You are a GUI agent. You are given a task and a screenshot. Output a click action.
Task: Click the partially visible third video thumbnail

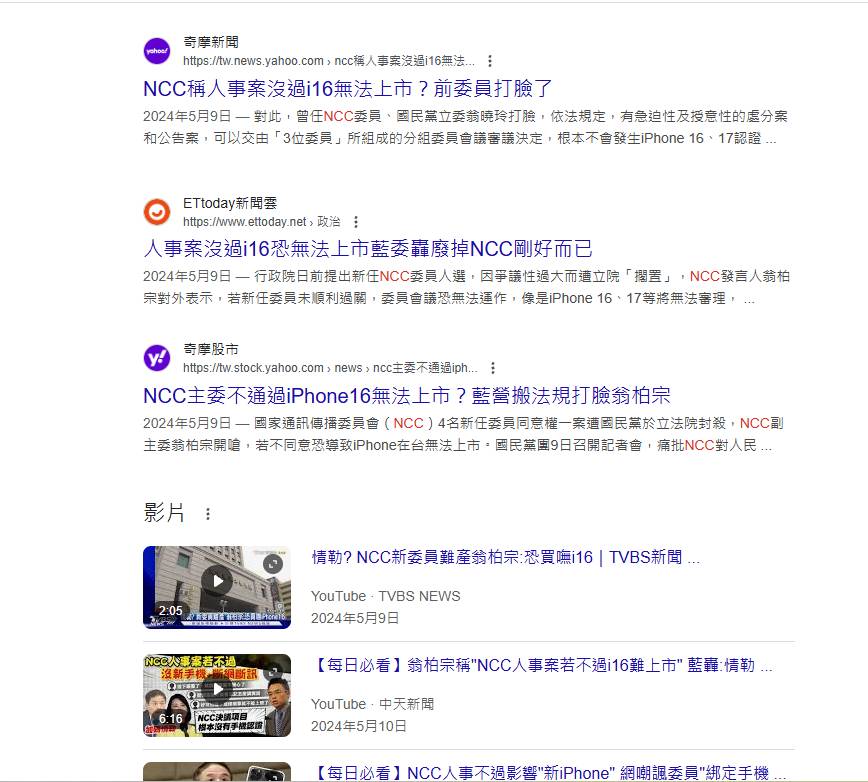pyautogui.click(x=217, y=772)
